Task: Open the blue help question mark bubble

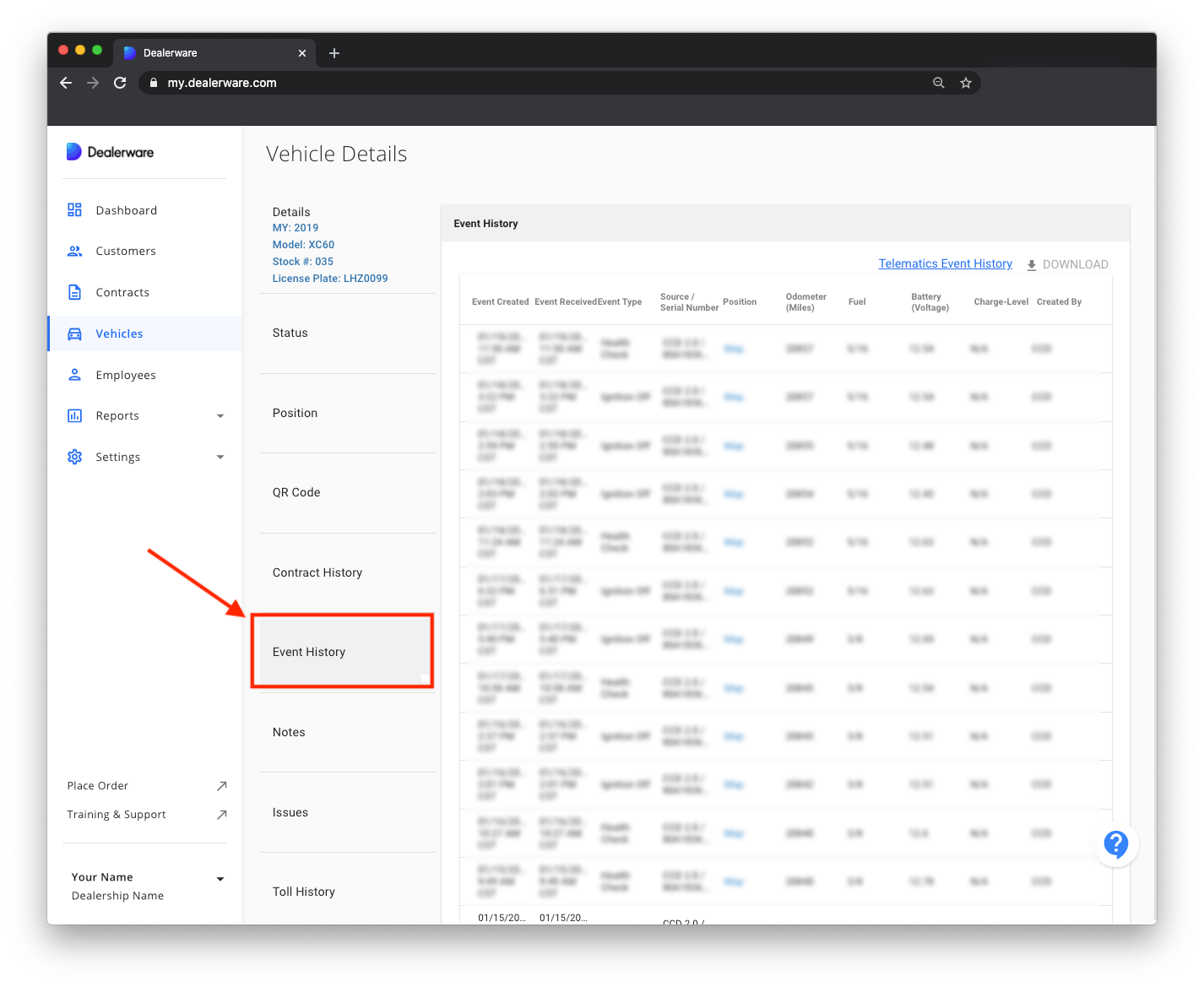Action: pyautogui.click(x=1116, y=844)
